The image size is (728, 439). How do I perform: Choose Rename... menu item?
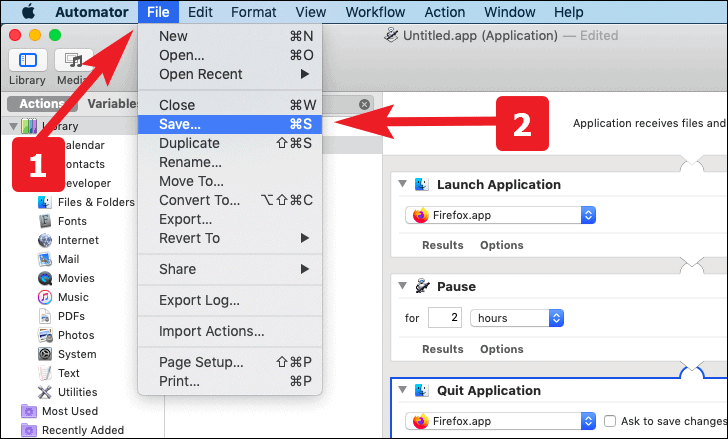(230, 162)
